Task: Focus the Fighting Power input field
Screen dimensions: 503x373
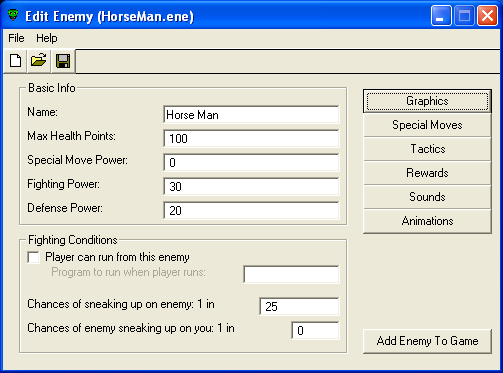Action: (251, 187)
